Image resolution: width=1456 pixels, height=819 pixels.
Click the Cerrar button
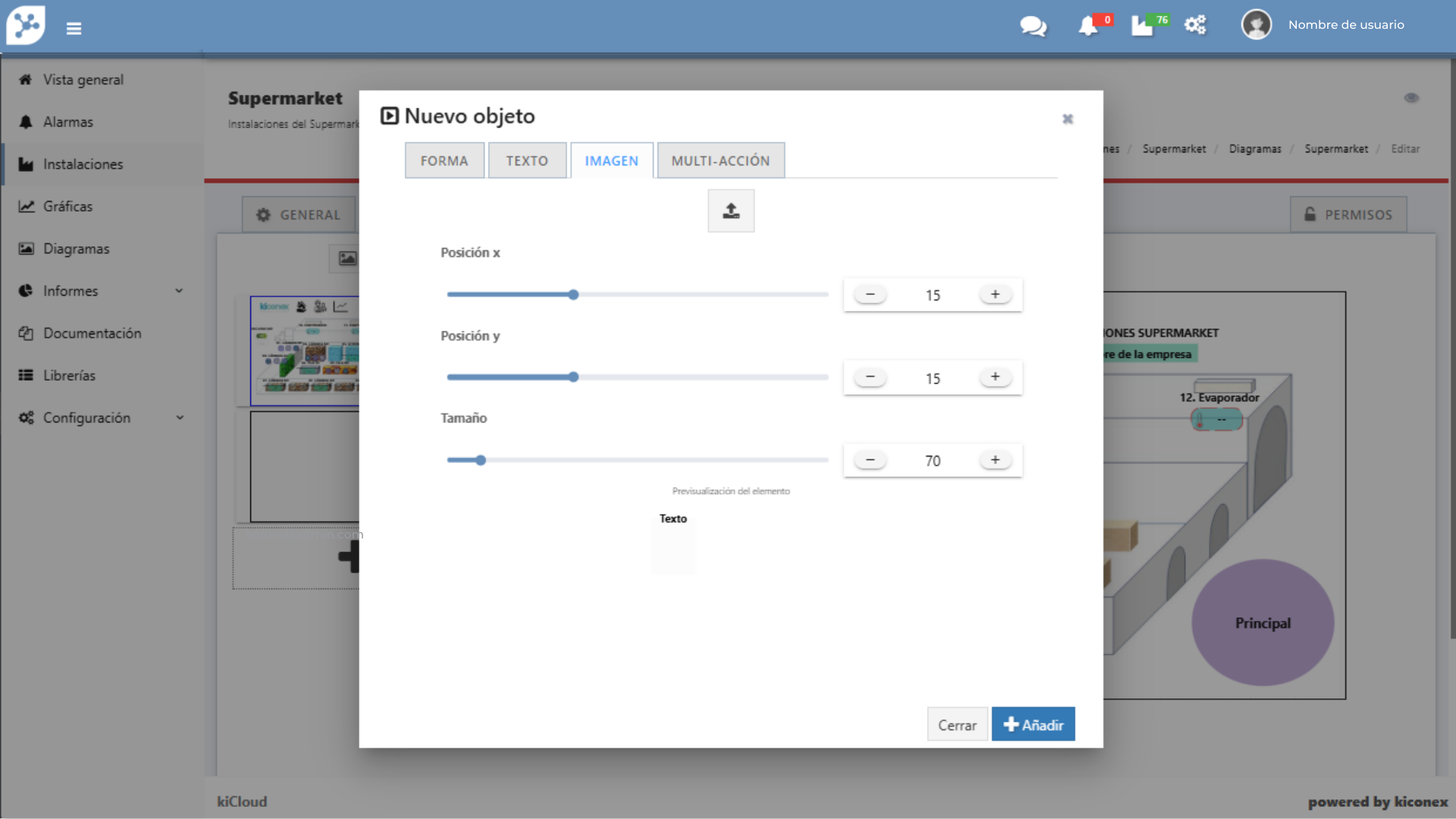(x=957, y=725)
